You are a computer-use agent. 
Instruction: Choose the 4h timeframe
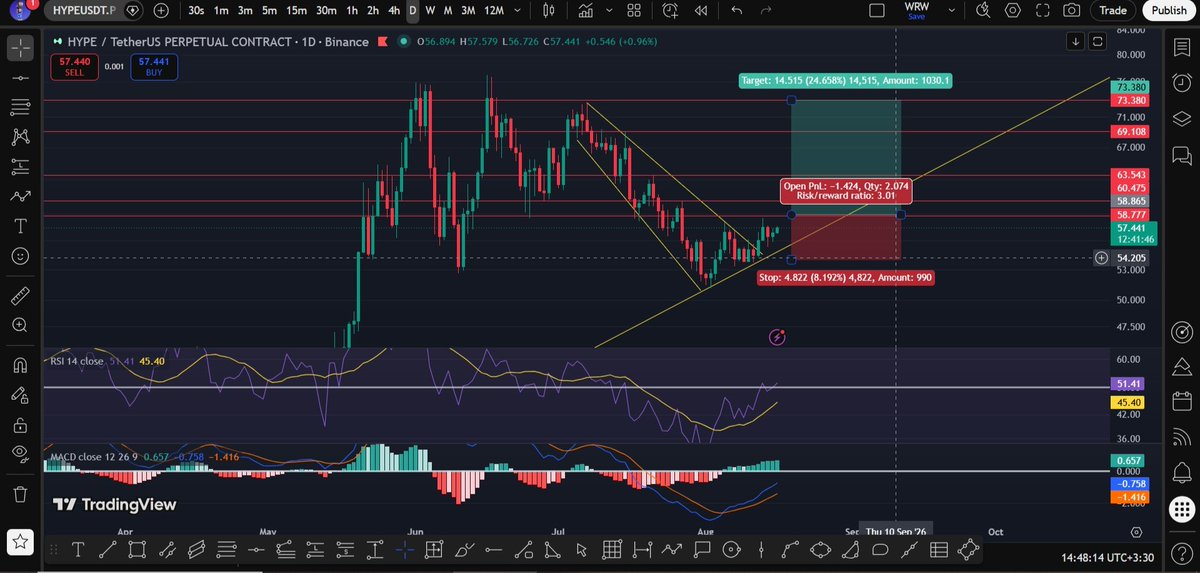pos(396,10)
